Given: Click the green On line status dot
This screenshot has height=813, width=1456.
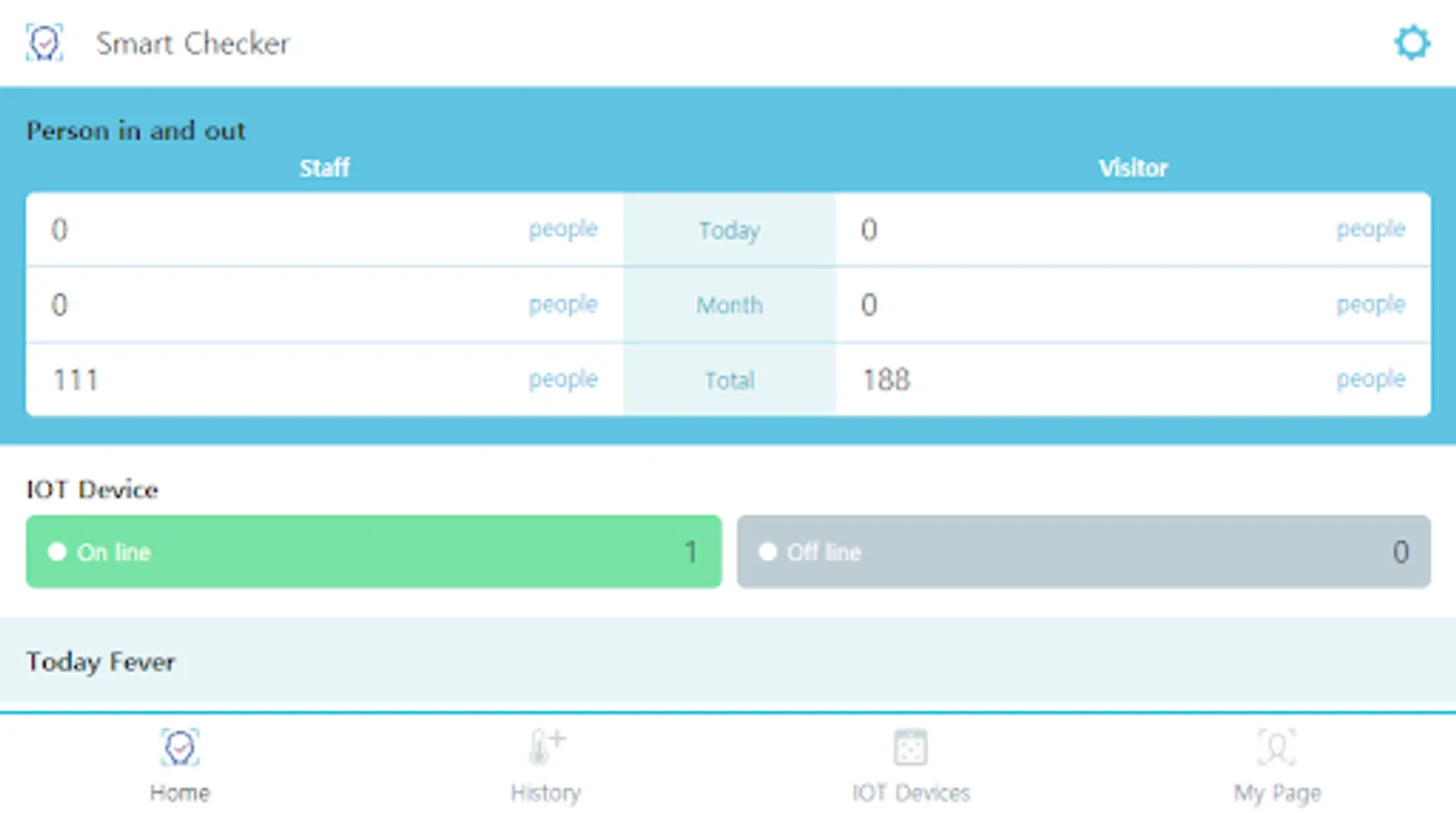Looking at the screenshot, I should click(x=57, y=551).
